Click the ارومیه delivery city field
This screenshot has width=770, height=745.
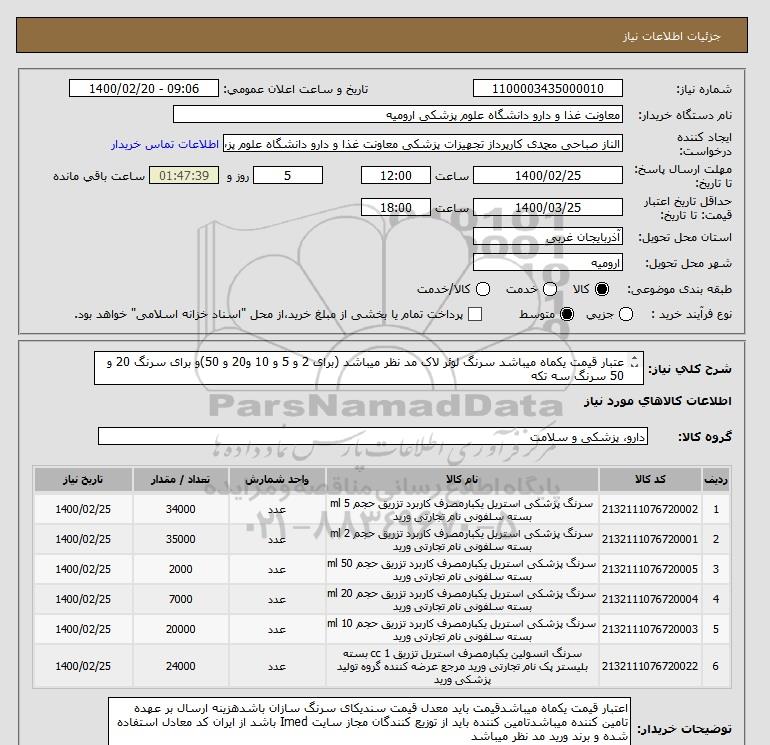tap(546, 264)
